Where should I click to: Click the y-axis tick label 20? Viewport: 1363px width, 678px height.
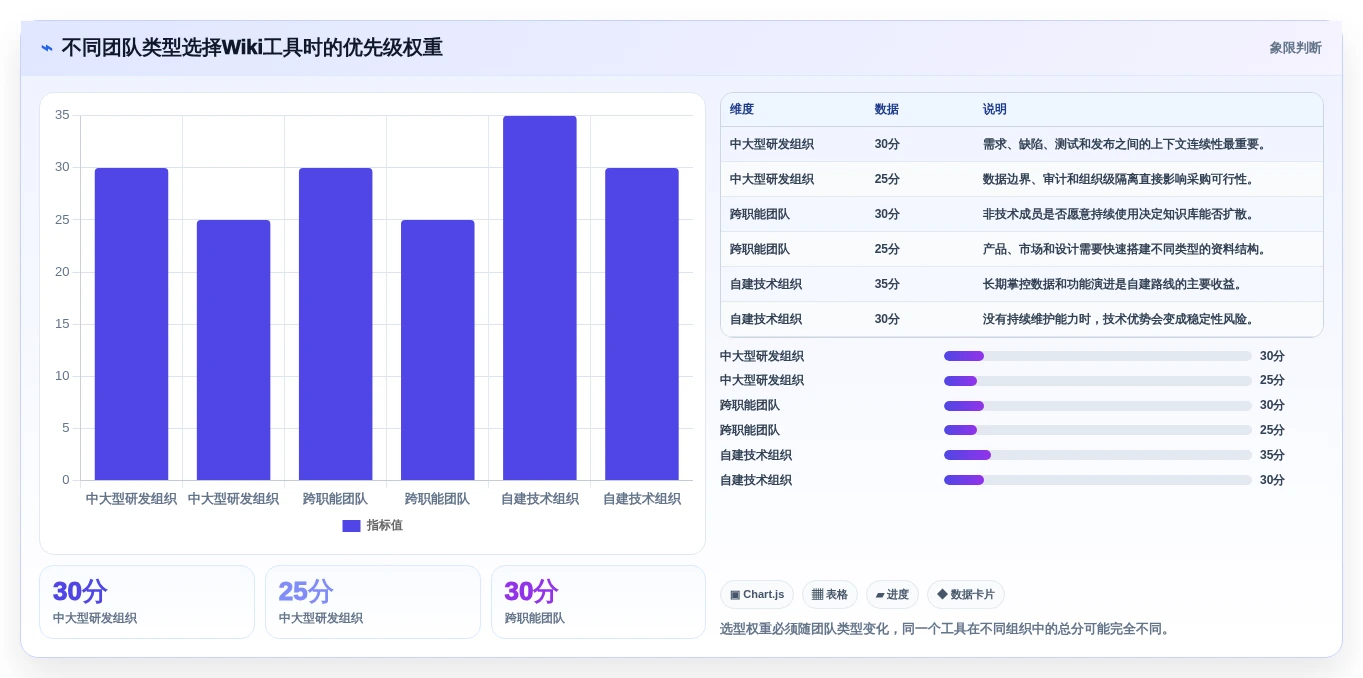(x=62, y=272)
